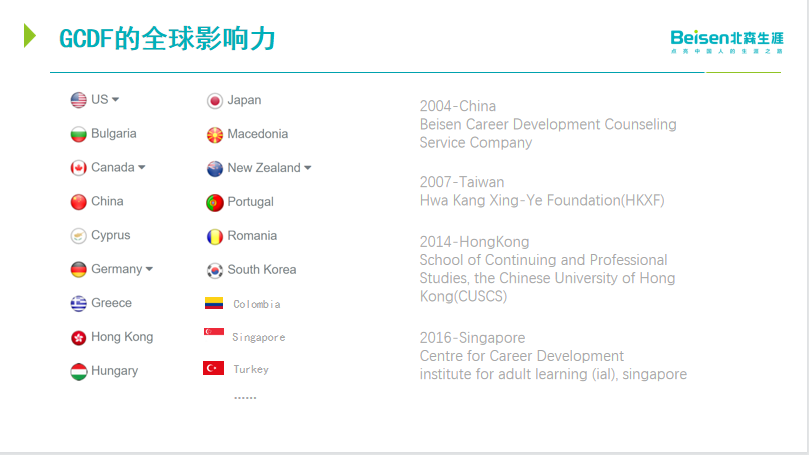Open the Germany dropdown arrow
The image size is (809, 455).
(x=149, y=270)
